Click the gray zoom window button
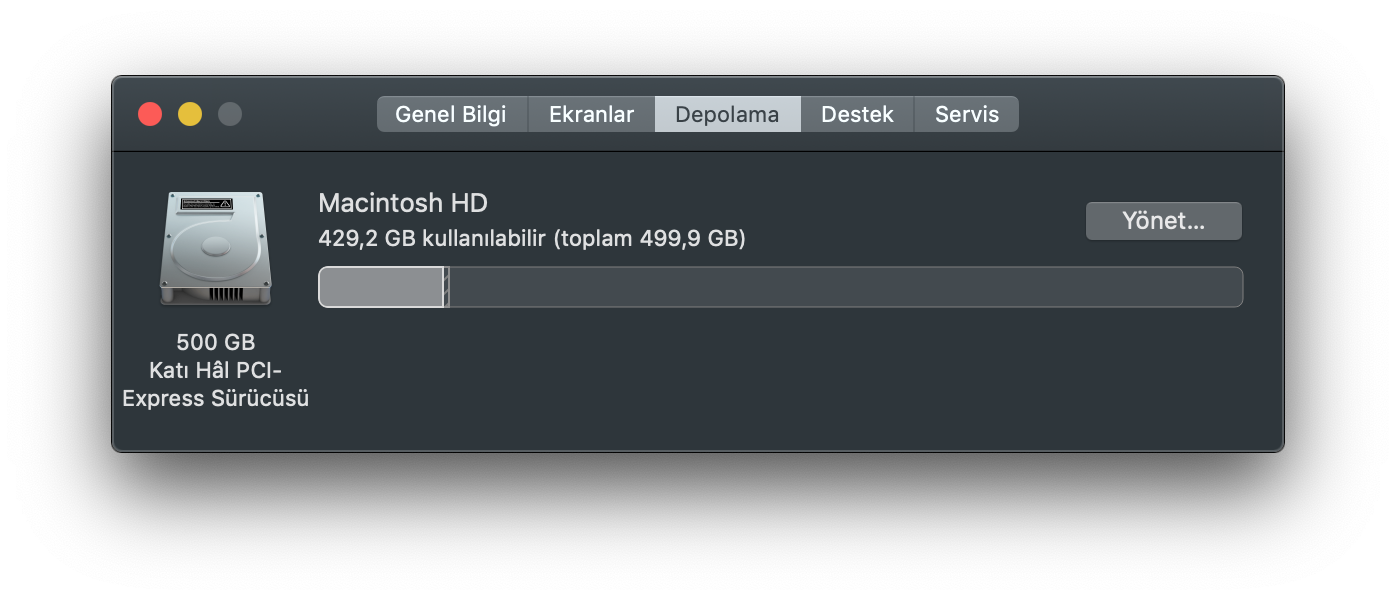Viewport: 1396px width, 600px height. pos(229,114)
